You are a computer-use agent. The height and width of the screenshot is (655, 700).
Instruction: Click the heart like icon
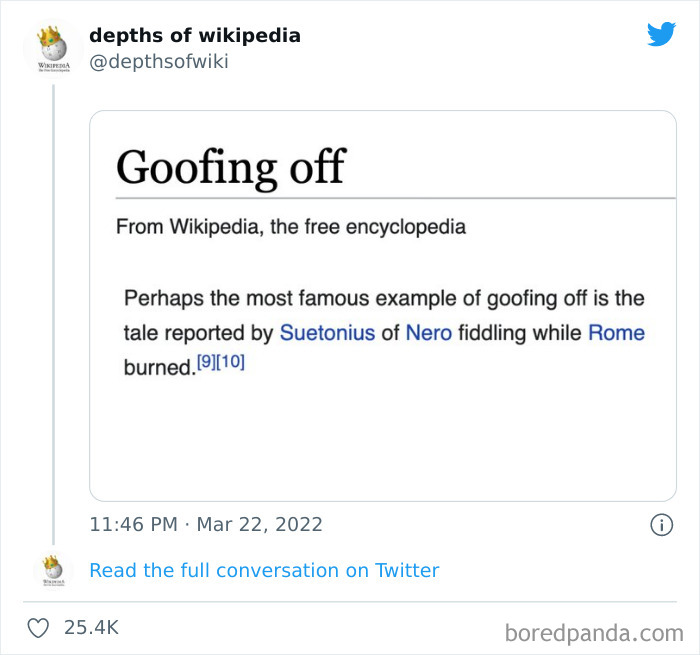click(x=39, y=628)
